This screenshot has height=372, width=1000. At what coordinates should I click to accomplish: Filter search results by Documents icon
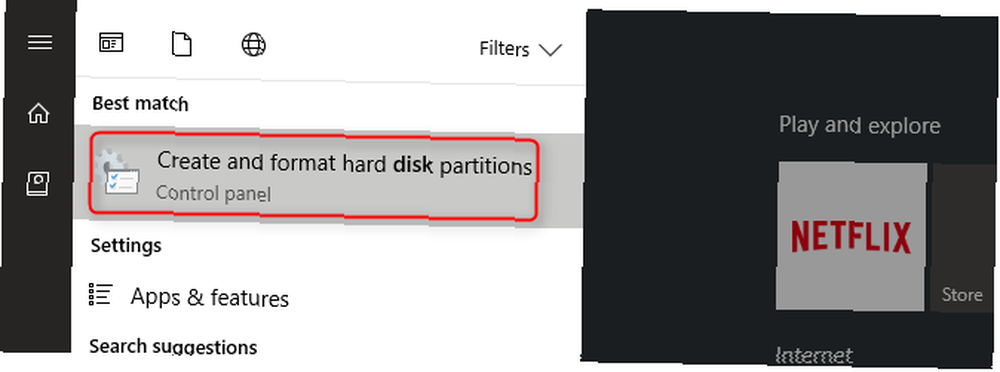182,45
